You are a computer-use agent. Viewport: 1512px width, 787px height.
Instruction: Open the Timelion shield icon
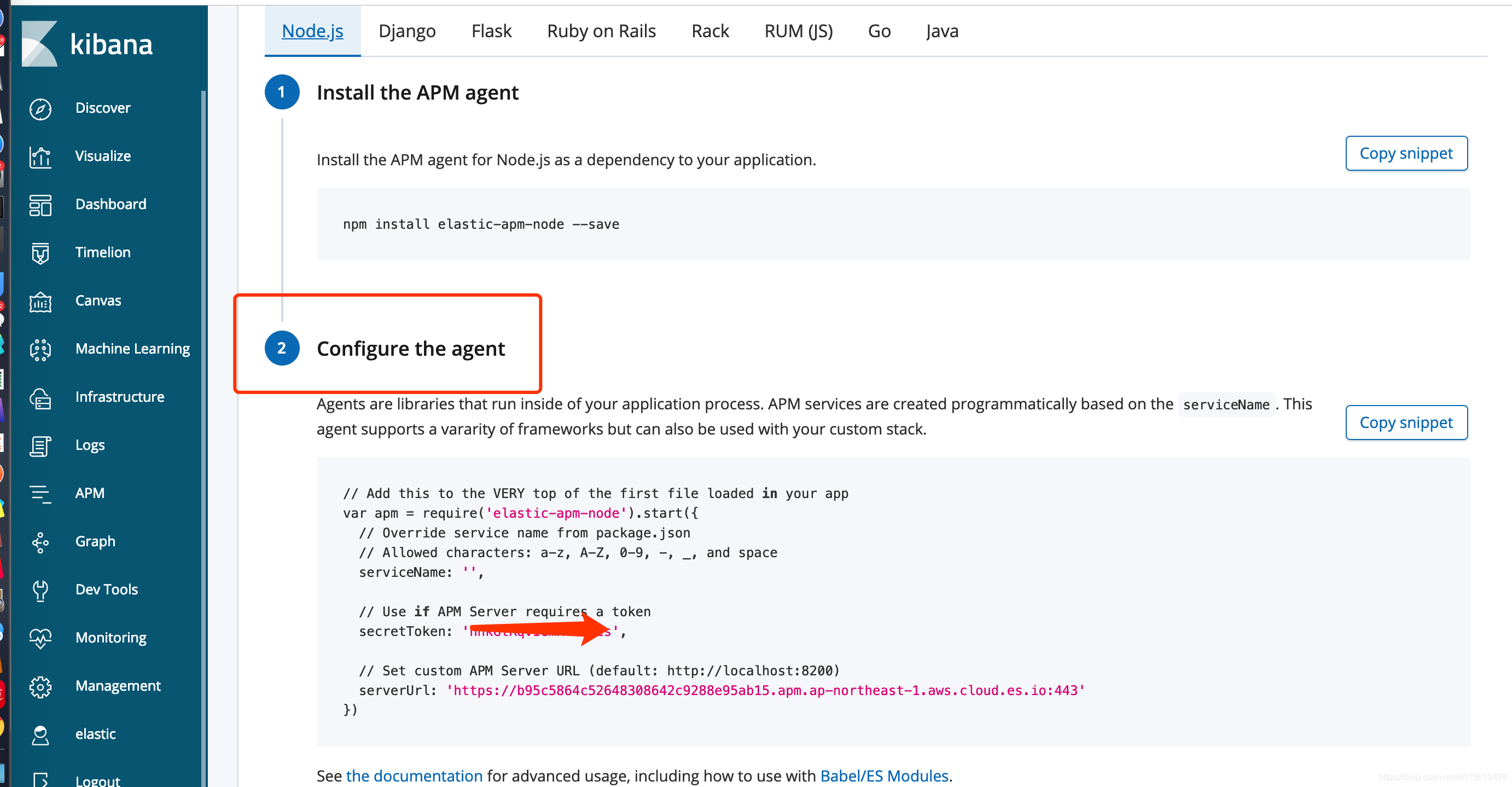[x=40, y=253]
